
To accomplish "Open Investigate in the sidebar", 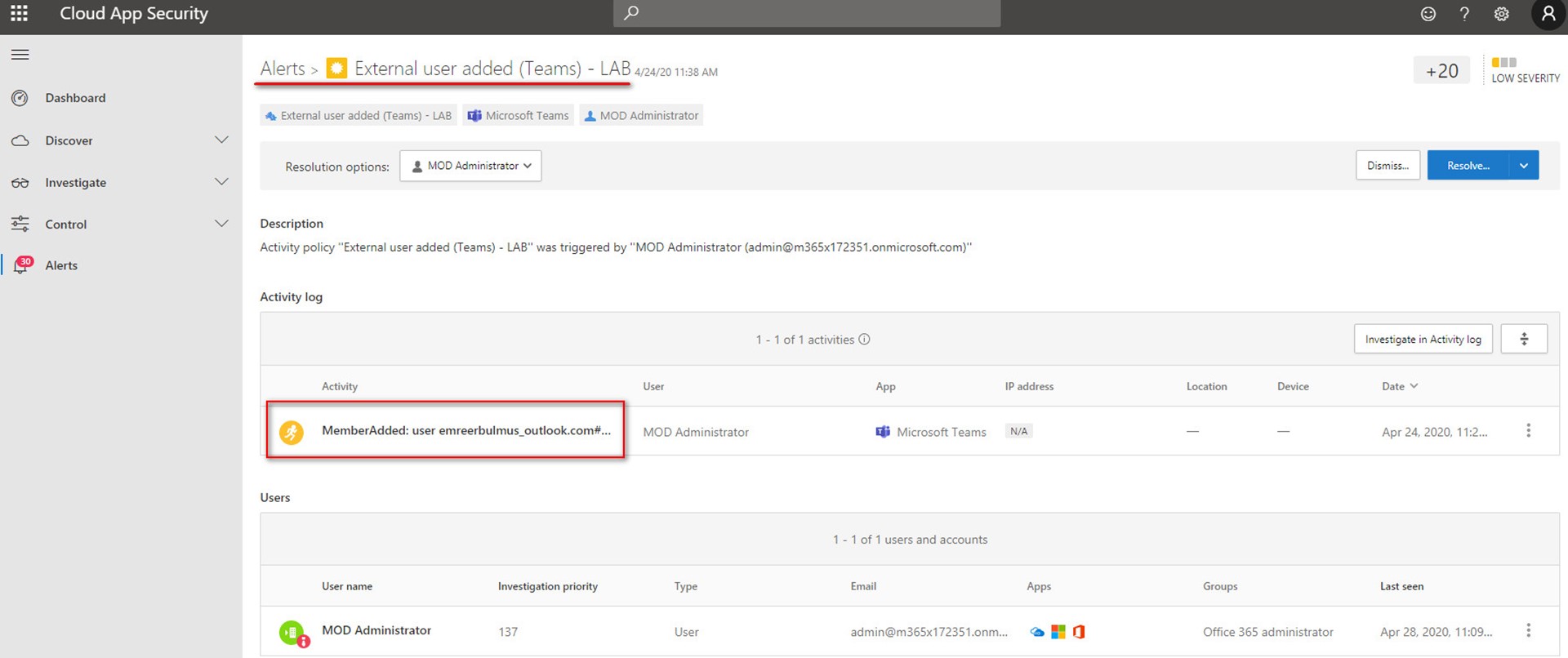I will [75, 183].
